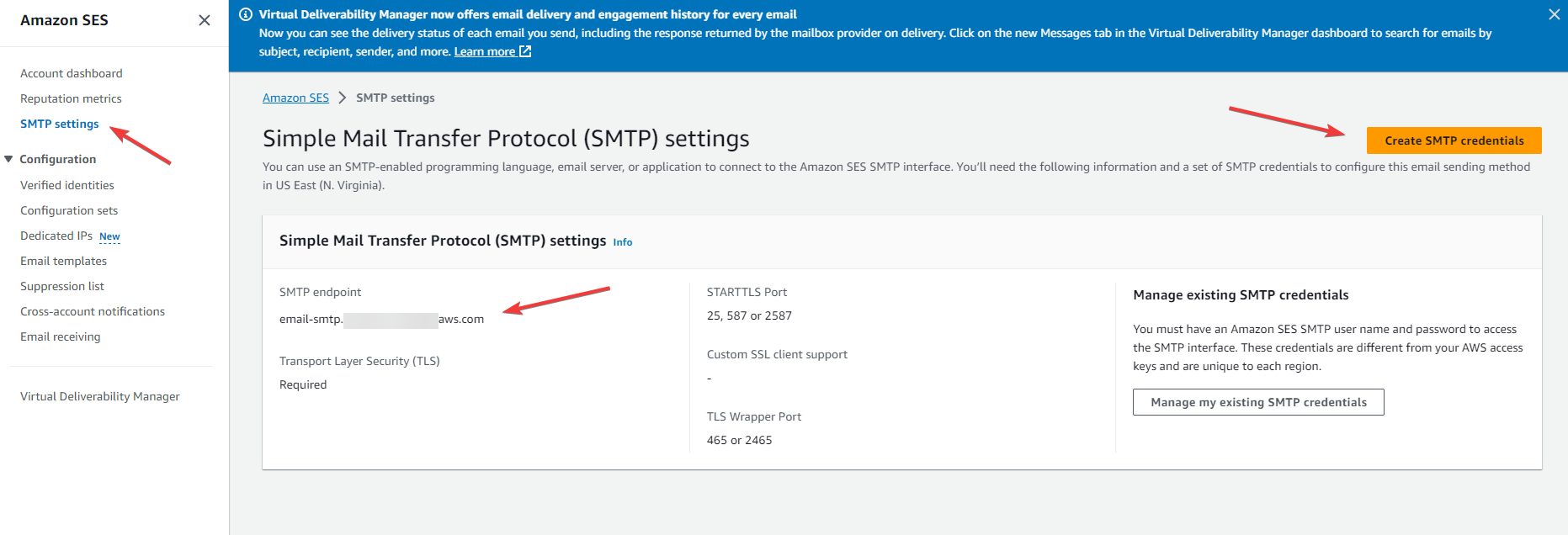Screen dimensions: 1568x535
Task: Click the TLS Wrapper port values 465 or 2465
Action: [x=739, y=440]
